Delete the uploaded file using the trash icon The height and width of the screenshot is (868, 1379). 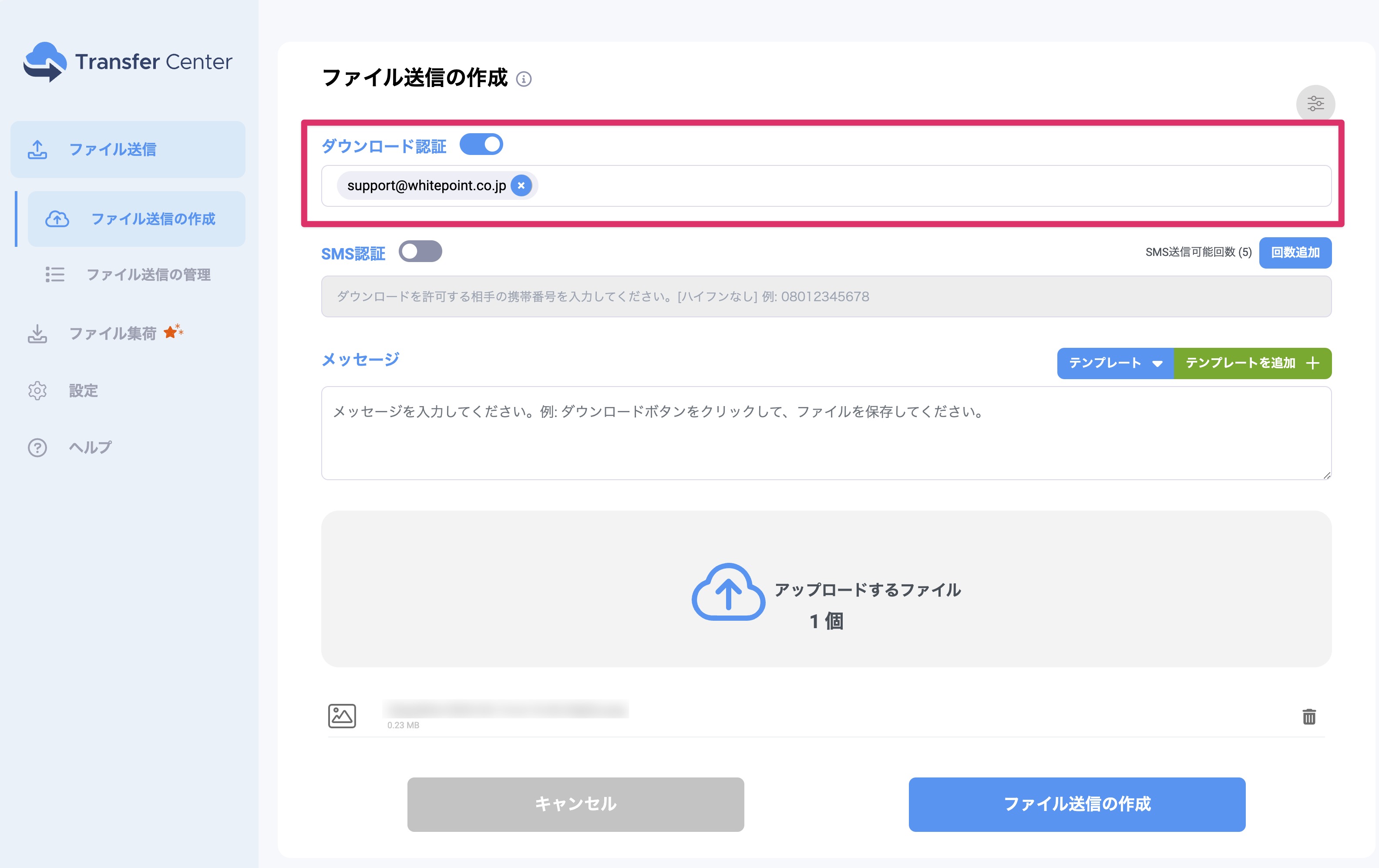point(1309,715)
